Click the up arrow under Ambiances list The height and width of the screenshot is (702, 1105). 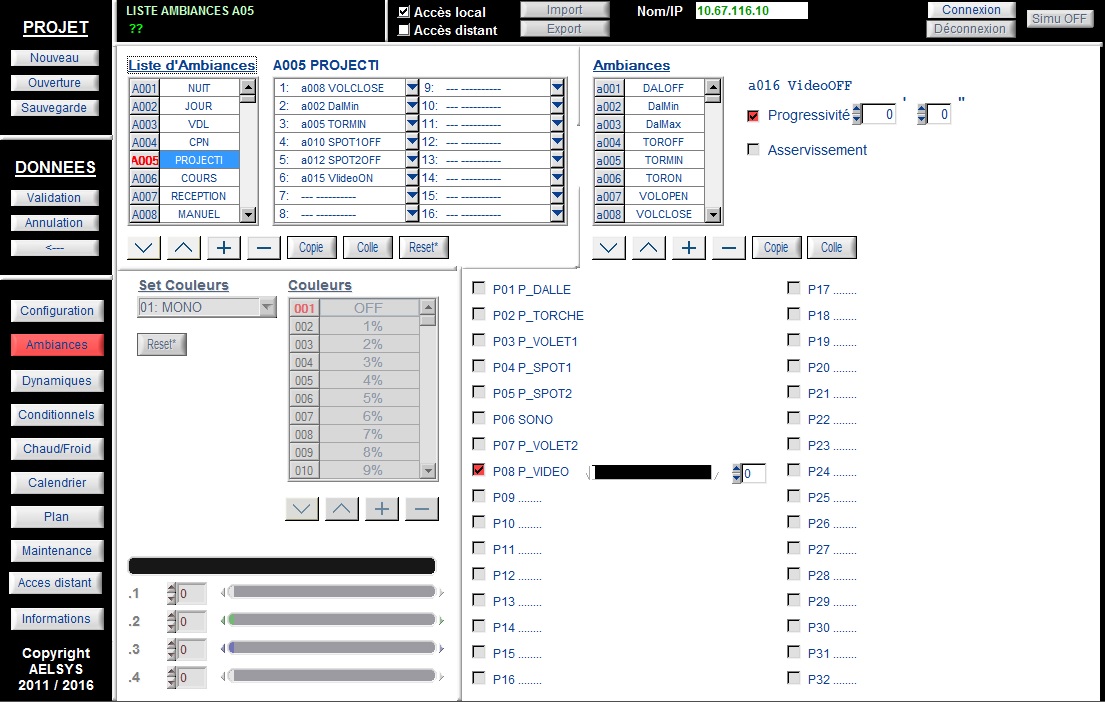click(648, 247)
